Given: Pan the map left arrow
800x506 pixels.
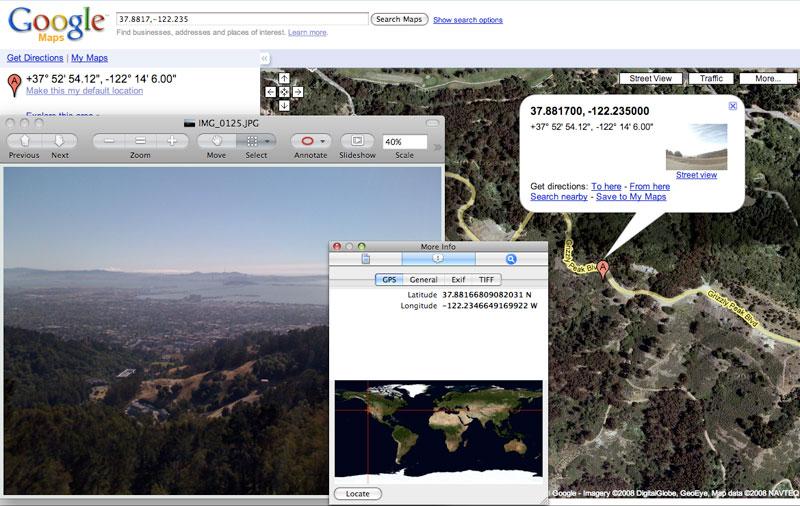Looking at the screenshot, I should pos(270,92).
